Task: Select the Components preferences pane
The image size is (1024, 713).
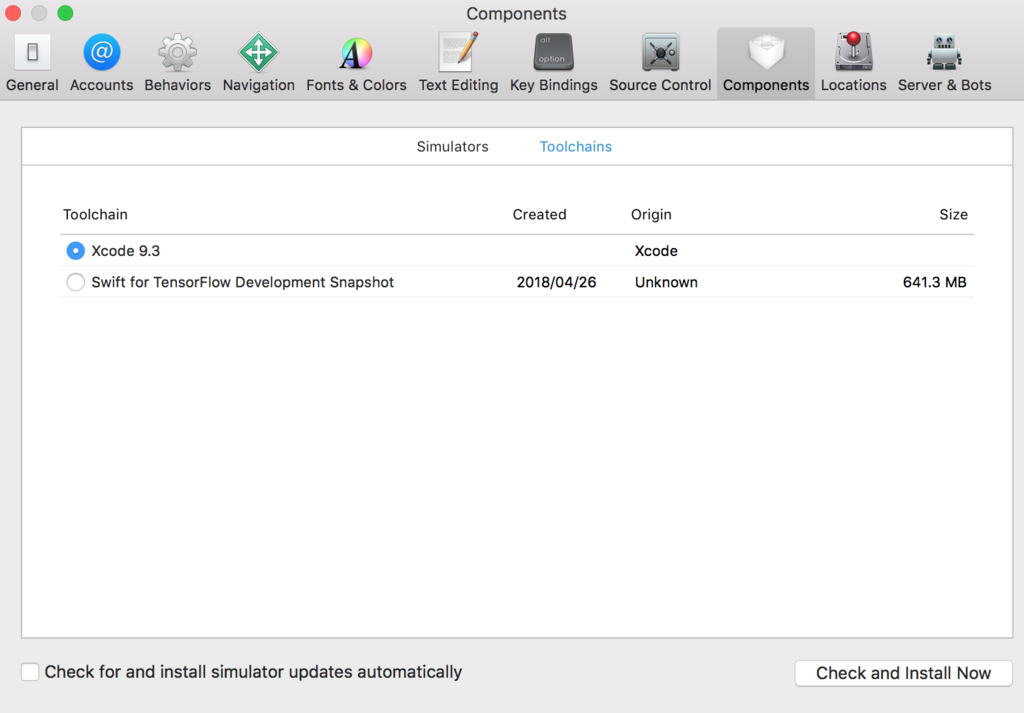Action: click(x=766, y=63)
